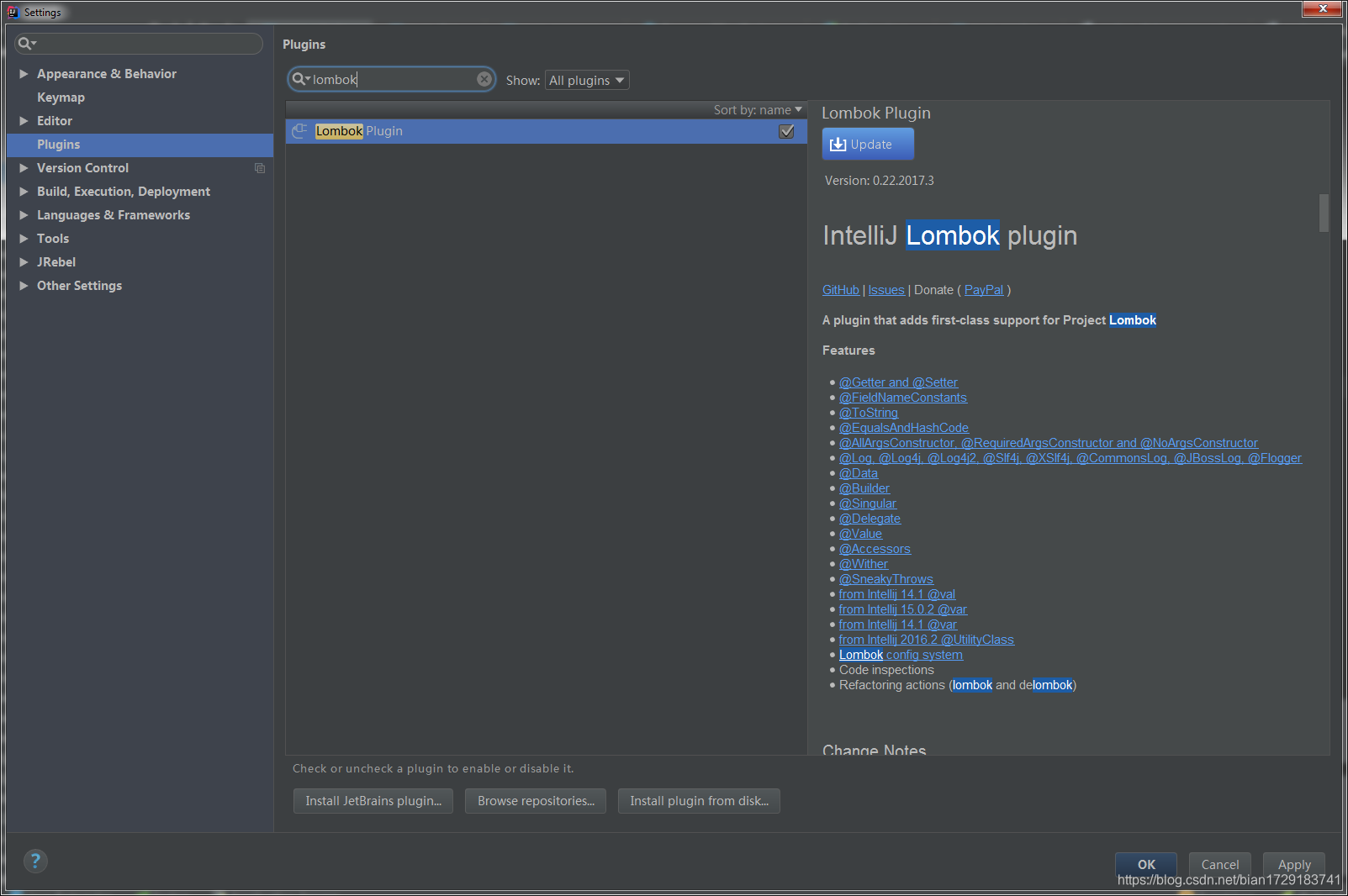Click the plugin search magnifier icon
The width and height of the screenshot is (1348, 896).
(299, 79)
